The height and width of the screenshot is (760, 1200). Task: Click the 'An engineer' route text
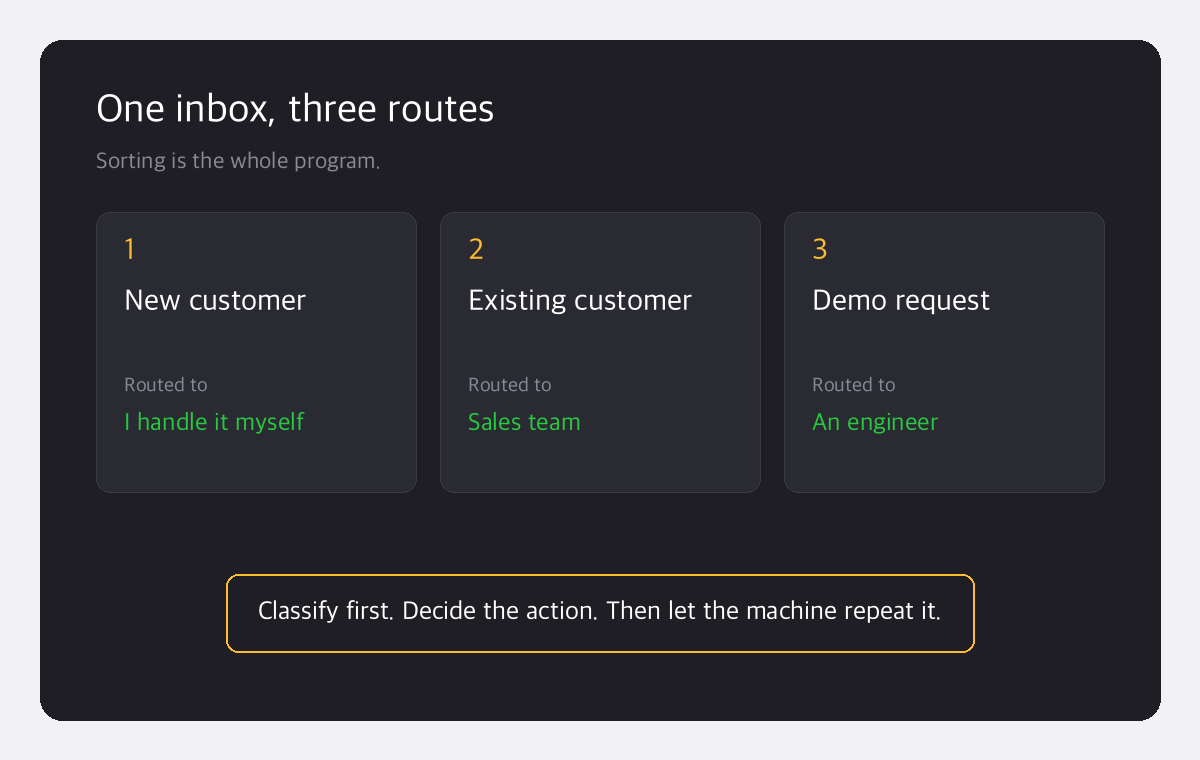(x=875, y=422)
